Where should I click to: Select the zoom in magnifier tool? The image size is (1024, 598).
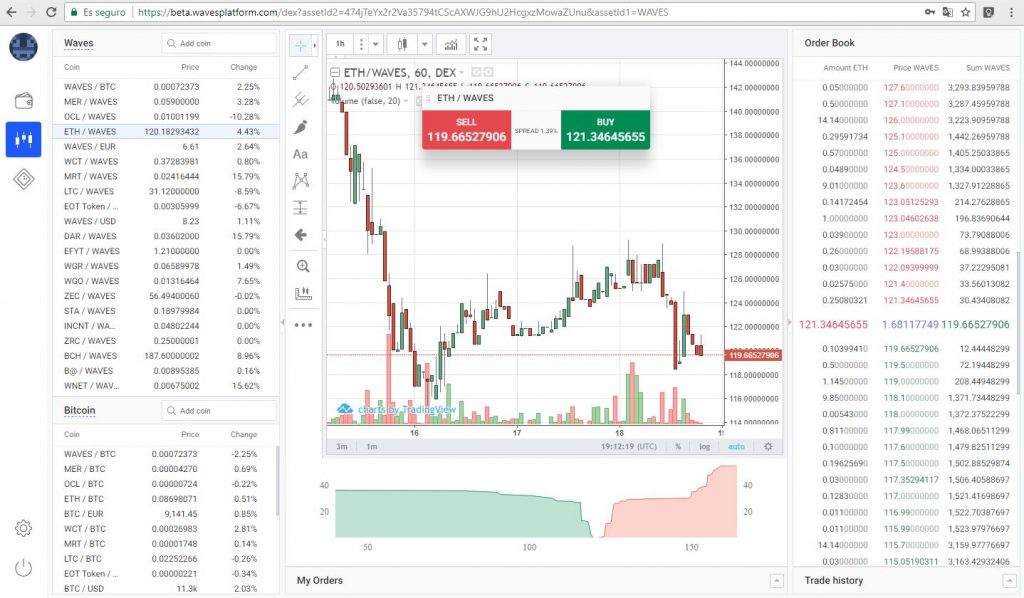302,266
